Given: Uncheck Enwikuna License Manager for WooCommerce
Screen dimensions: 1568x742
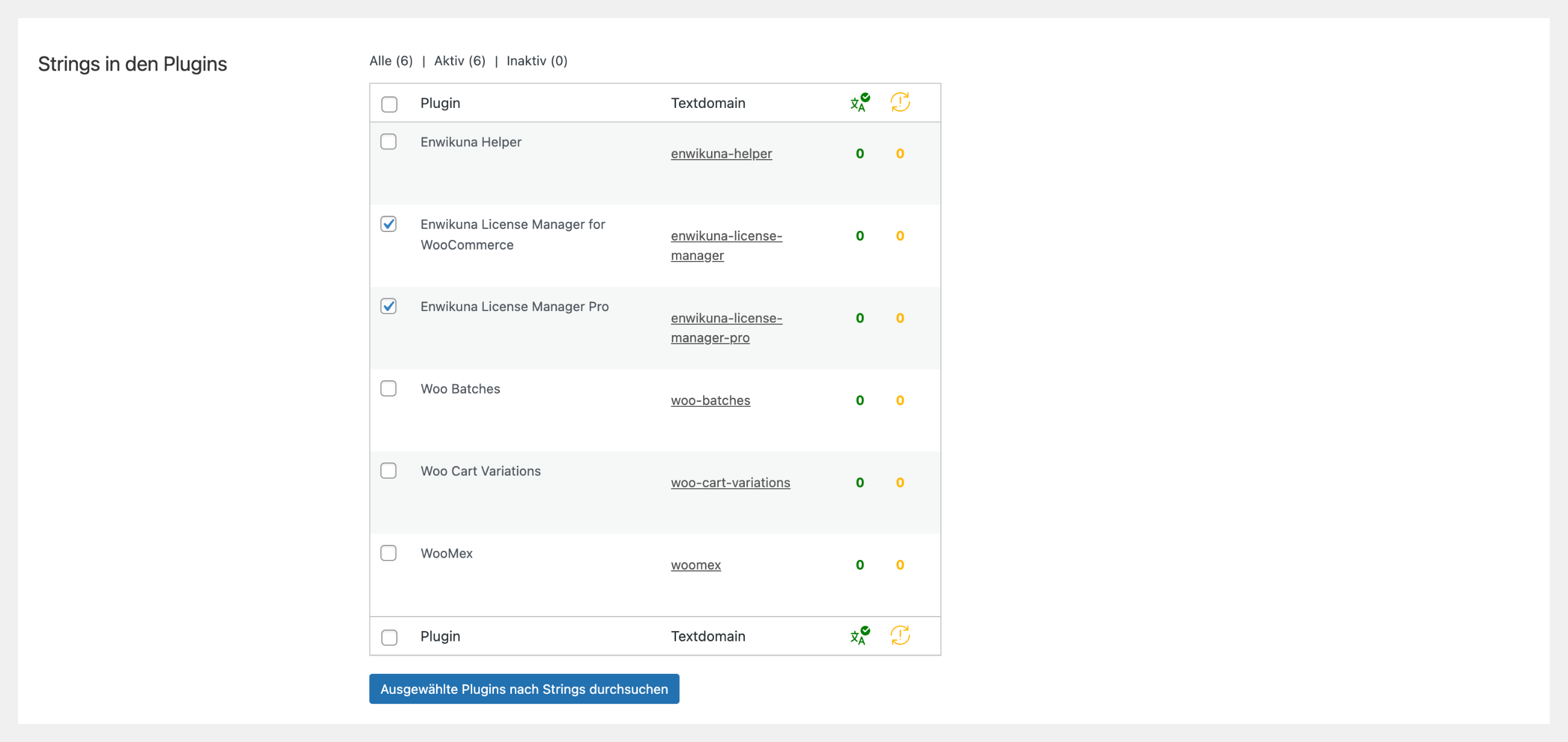Looking at the screenshot, I should pos(388,224).
